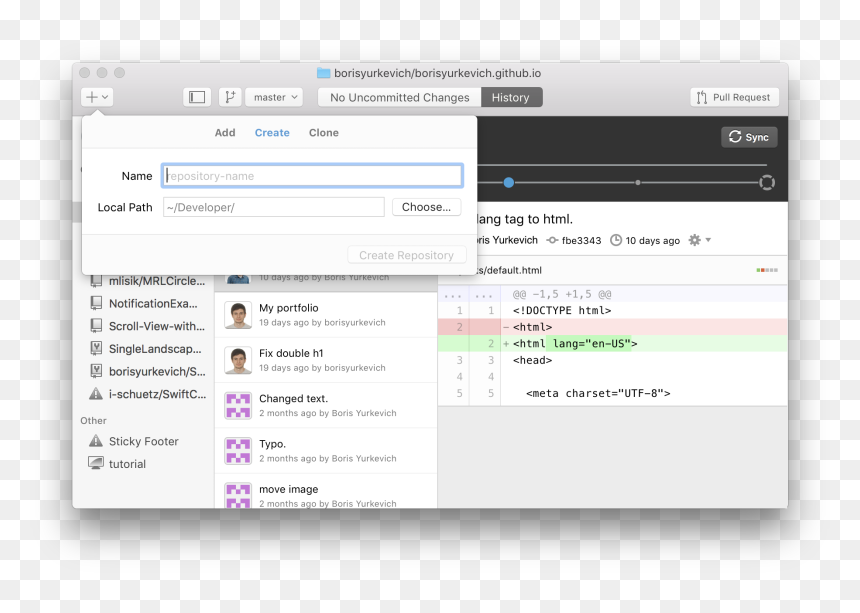Click the create branch icon

coord(230,97)
